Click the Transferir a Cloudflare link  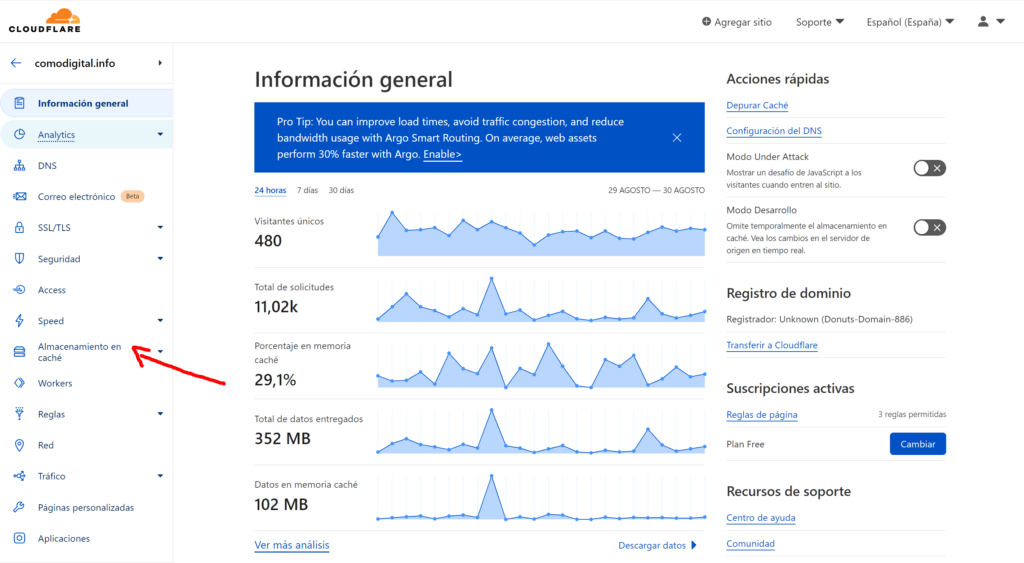(x=772, y=345)
